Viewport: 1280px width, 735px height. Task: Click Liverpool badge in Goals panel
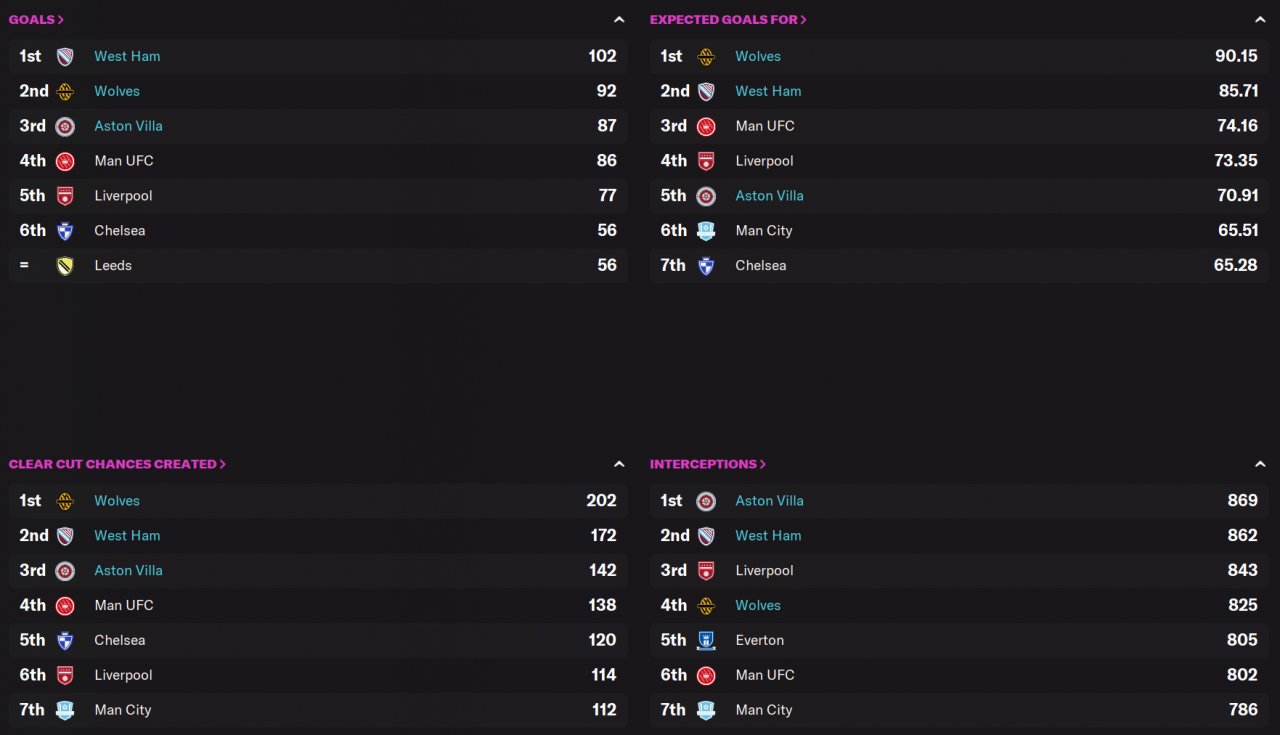65,196
